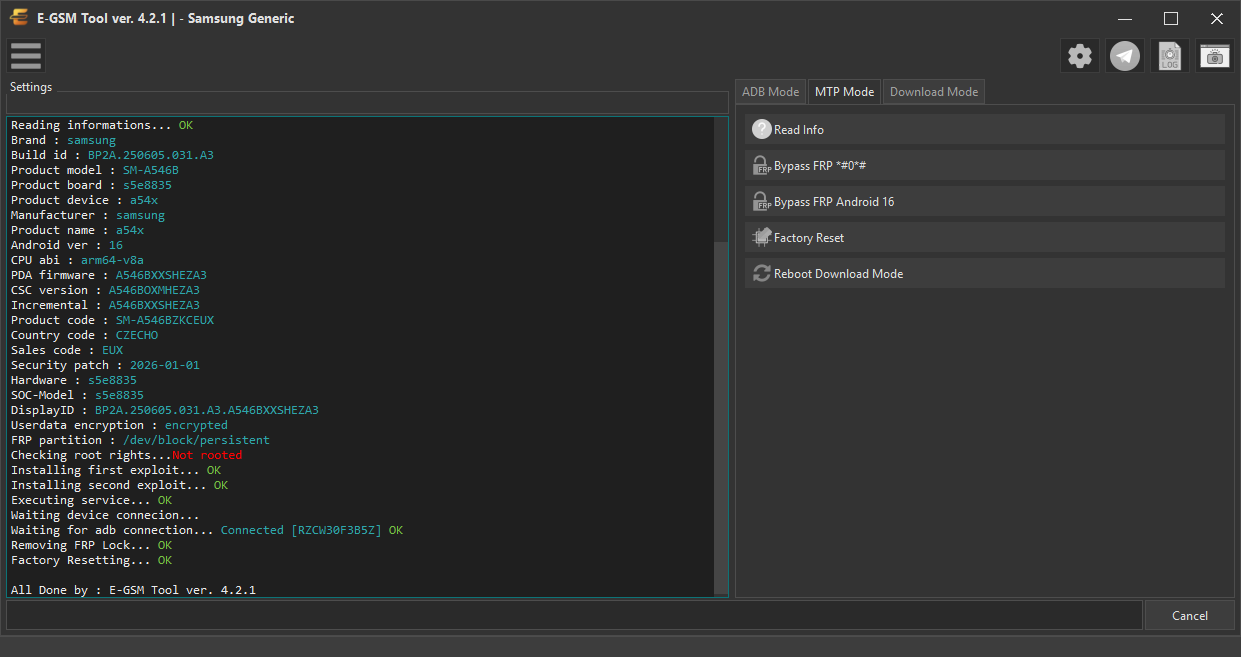This screenshot has height=657, width=1241.
Task: Click the log panel vertical scrollbar
Action: (x=721, y=418)
